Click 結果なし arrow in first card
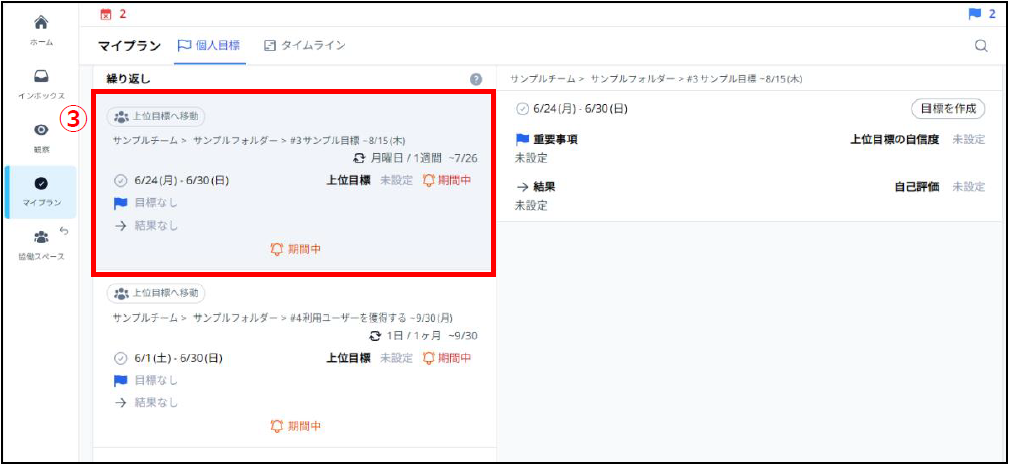The width and height of the screenshot is (1009, 465). point(145,225)
